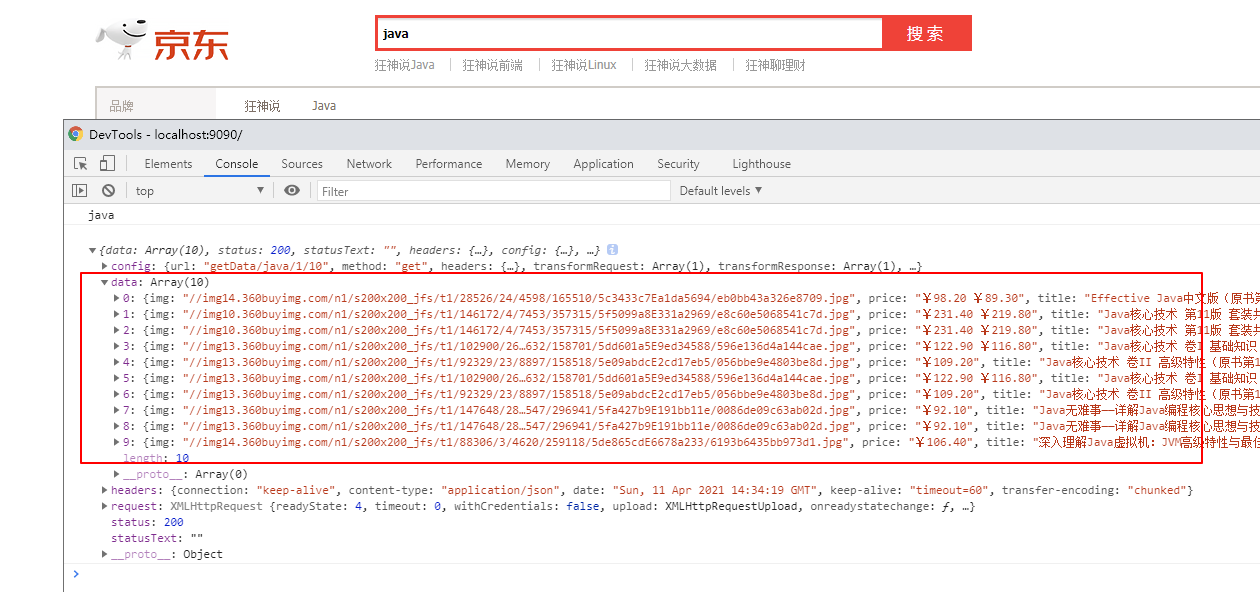This screenshot has width=1260, height=592.
Task: Select the 狂神说 brand filter
Action: pyautogui.click(x=263, y=106)
